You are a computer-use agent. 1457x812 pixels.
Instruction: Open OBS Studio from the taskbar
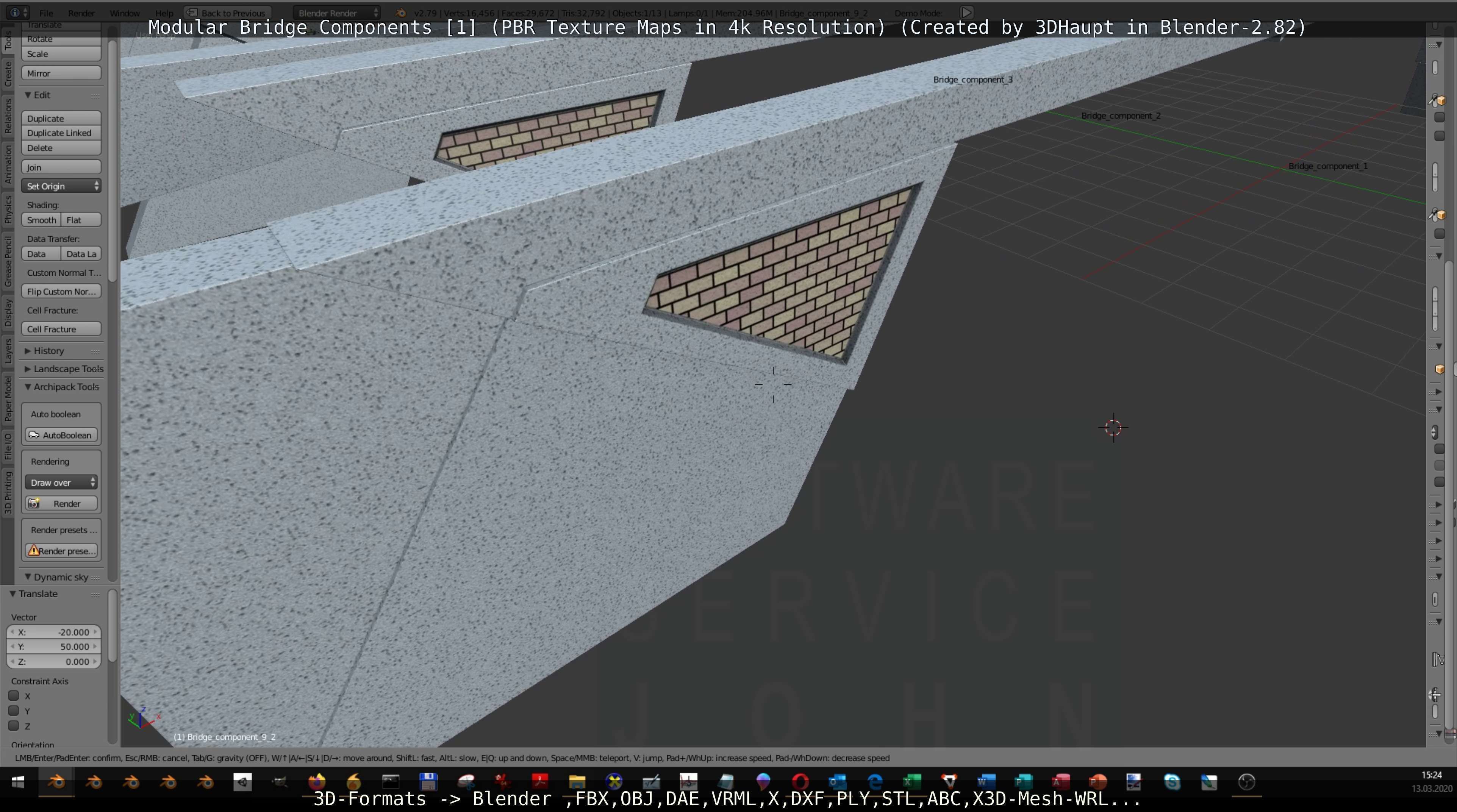[1247, 782]
